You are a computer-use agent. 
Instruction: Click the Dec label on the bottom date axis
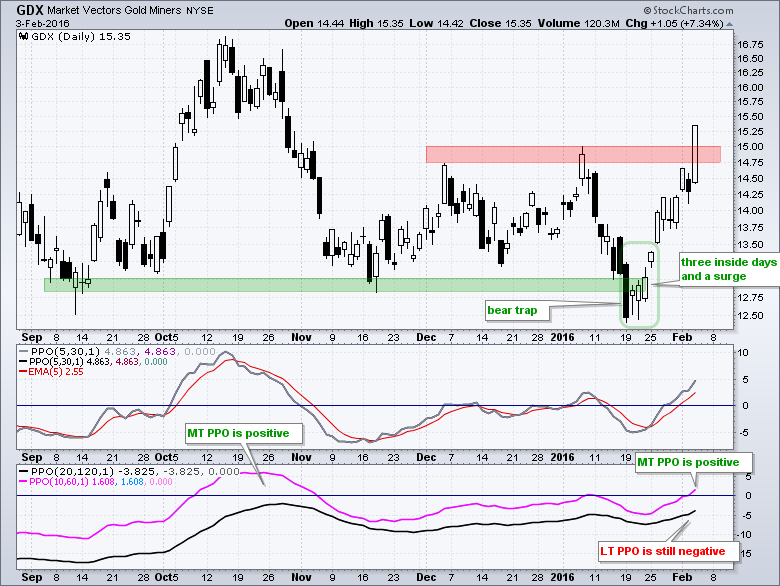[426, 577]
